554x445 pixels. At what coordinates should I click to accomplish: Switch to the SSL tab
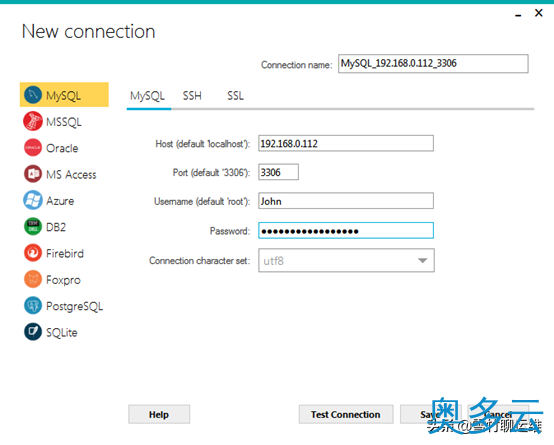(235, 96)
